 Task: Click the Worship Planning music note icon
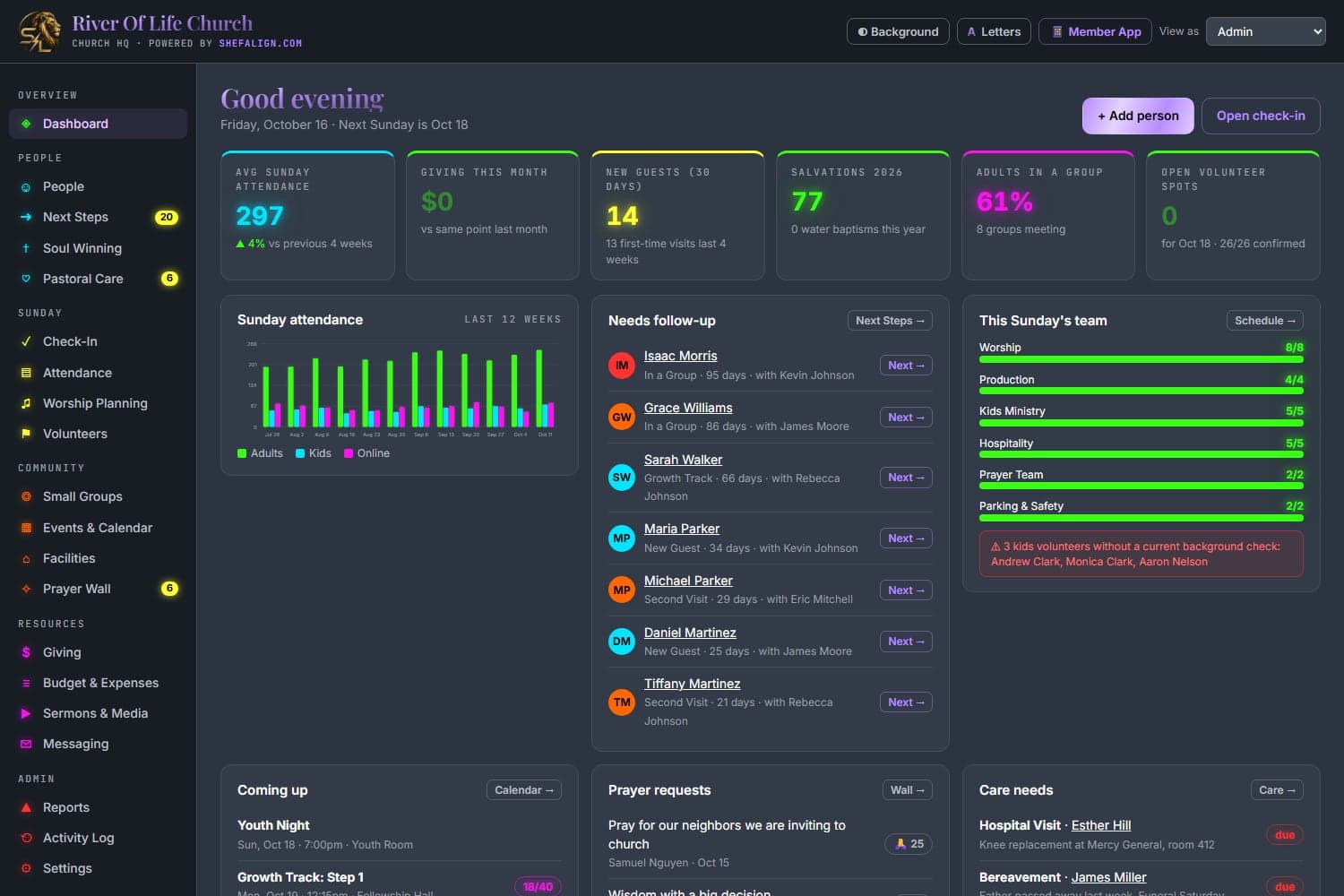point(26,403)
